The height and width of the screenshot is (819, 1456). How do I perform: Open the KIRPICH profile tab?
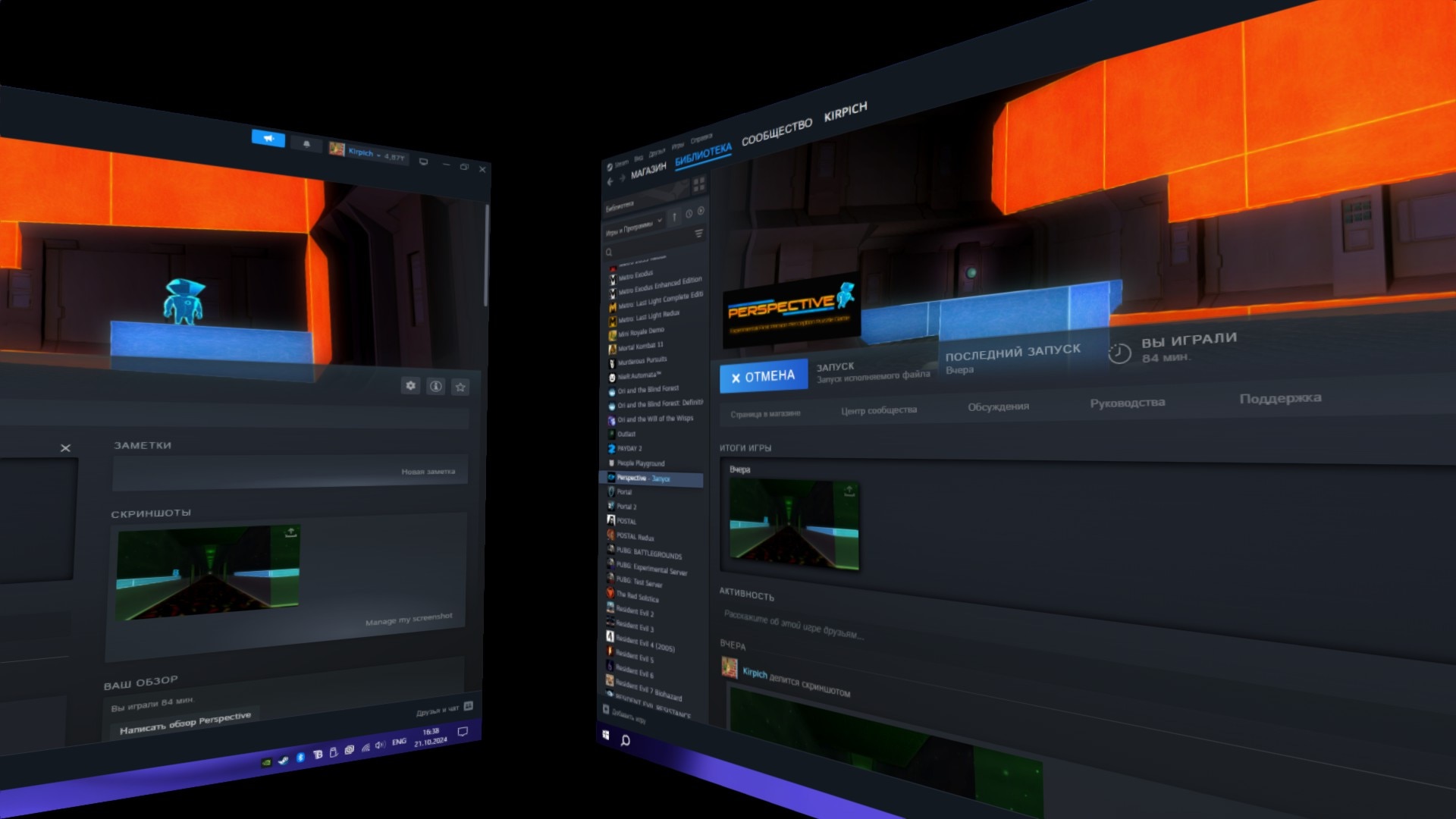pyautogui.click(x=846, y=111)
